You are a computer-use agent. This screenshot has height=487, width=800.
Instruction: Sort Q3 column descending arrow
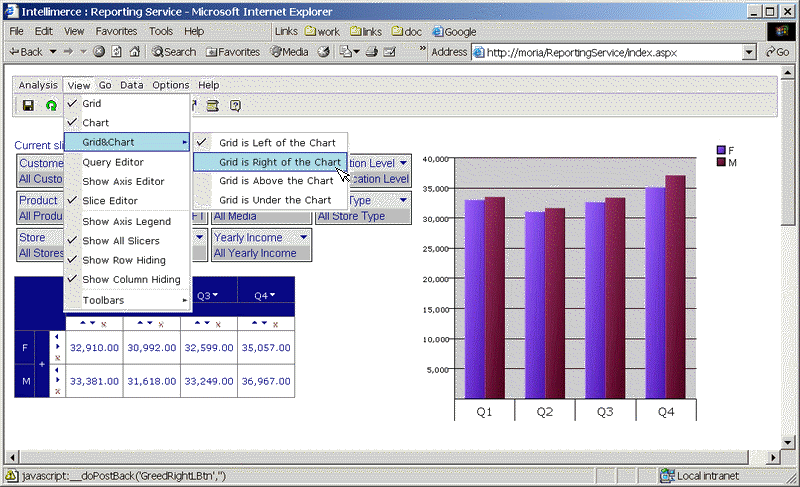207,323
